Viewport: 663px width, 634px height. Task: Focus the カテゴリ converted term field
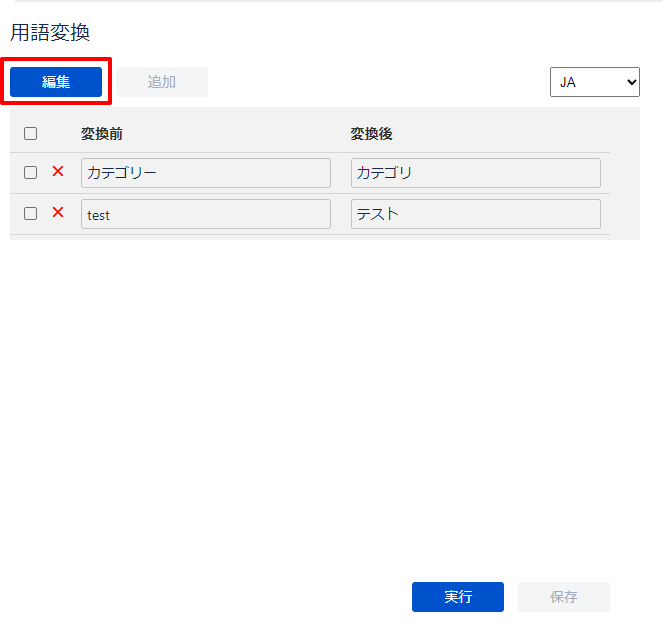(x=475, y=173)
